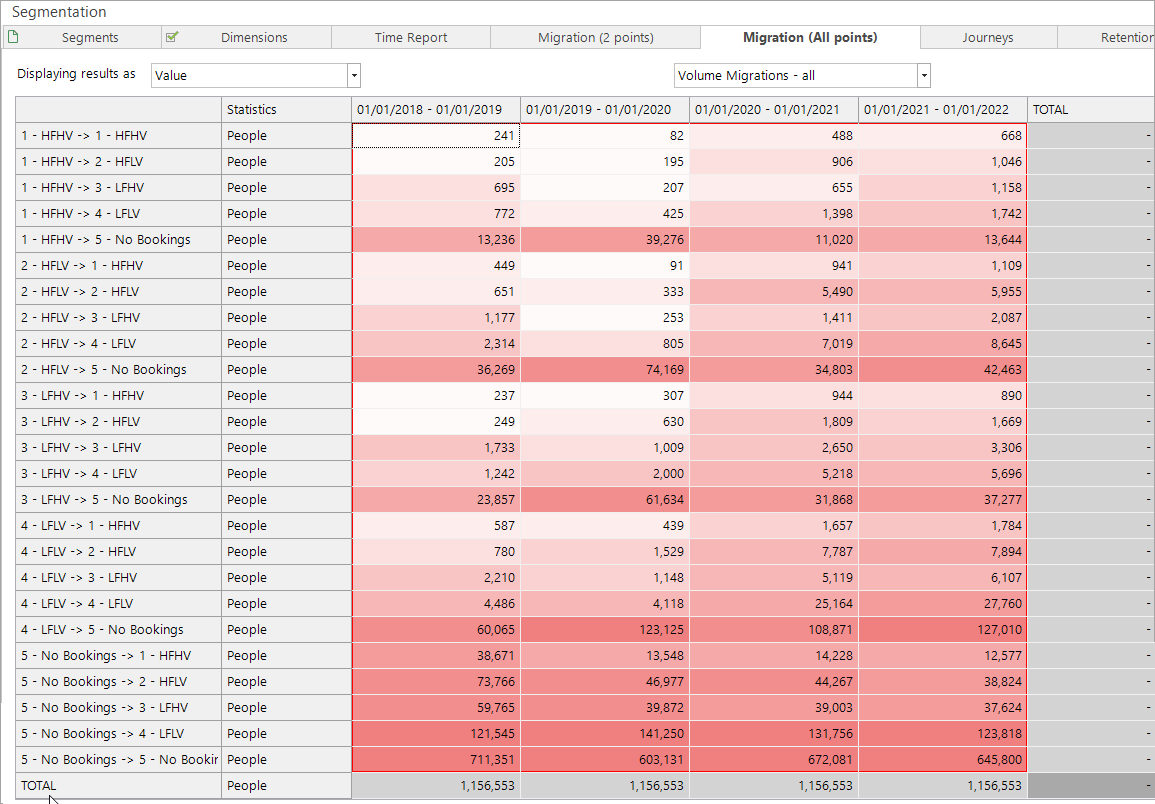The image size is (1155, 804).
Task: Select the row 1 - HFHV -> 3 - LFHV
Action: pyautogui.click(x=119, y=188)
